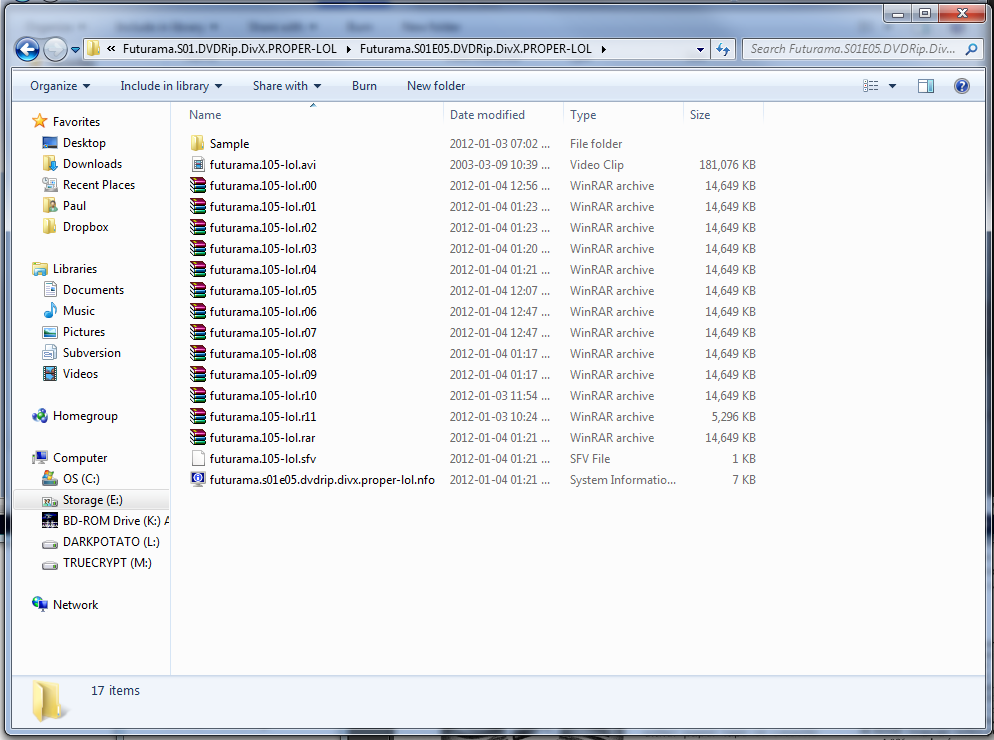The width and height of the screenshot is (994, 740).
Task: Open Downloads under Favorites
Action: 92,164
